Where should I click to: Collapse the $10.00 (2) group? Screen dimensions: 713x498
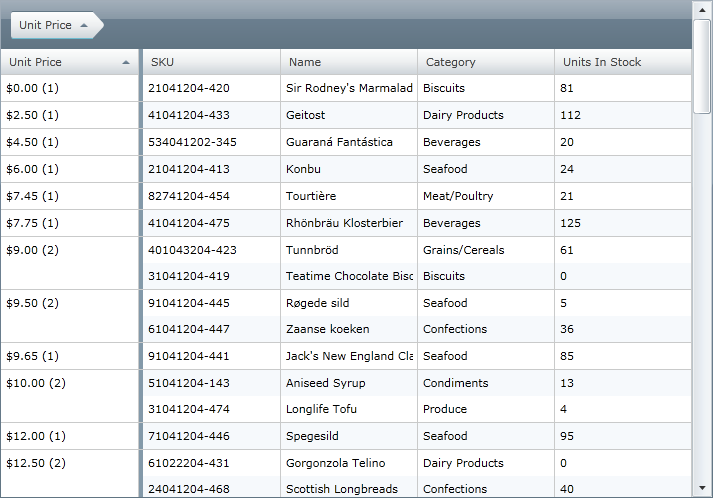tap(36, 383)
